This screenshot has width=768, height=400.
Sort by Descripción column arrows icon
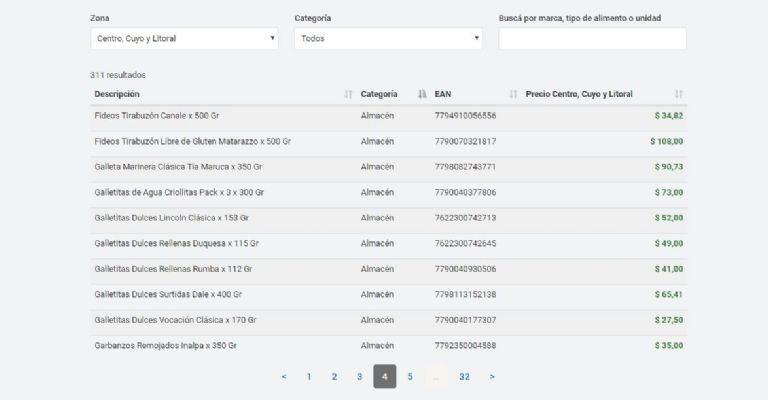[348, 94]
